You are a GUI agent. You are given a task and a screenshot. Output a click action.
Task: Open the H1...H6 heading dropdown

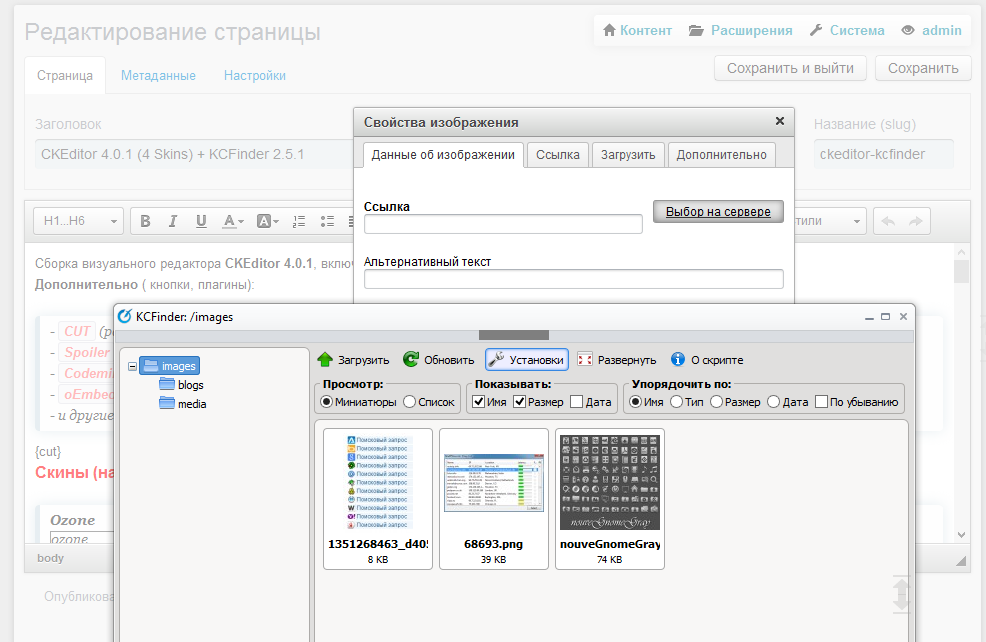click(x=78, y=221)
